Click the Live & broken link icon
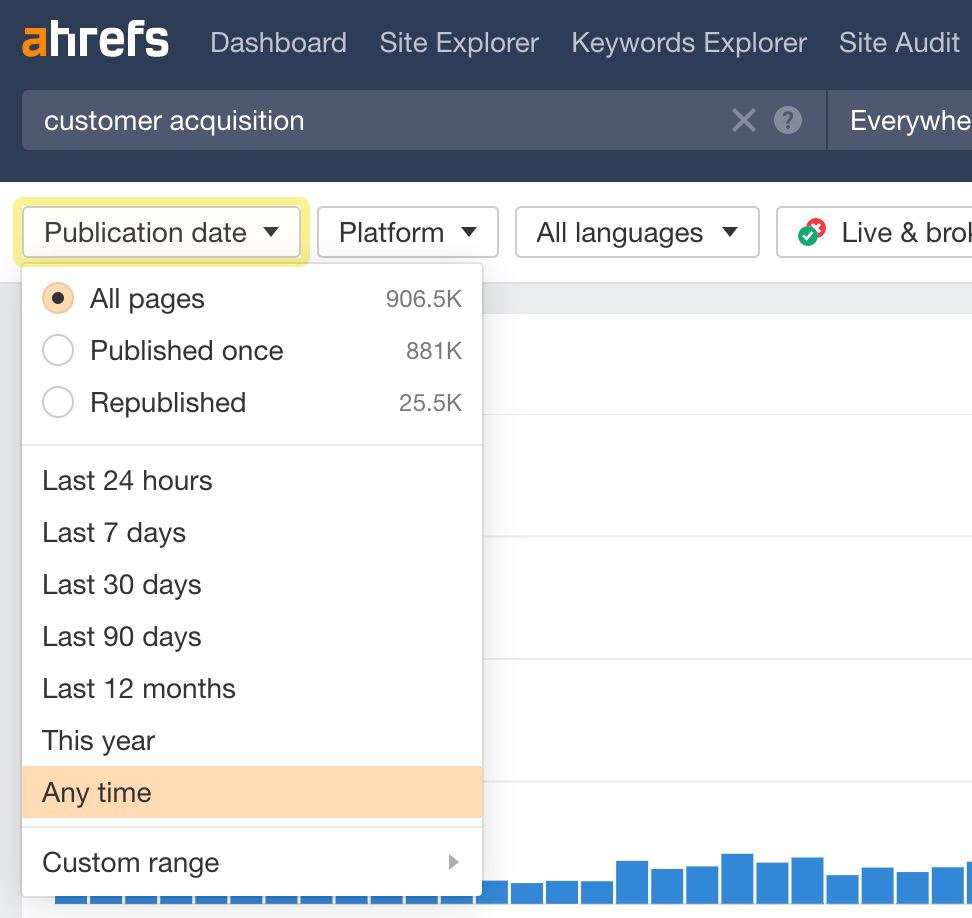 (811, 233)
